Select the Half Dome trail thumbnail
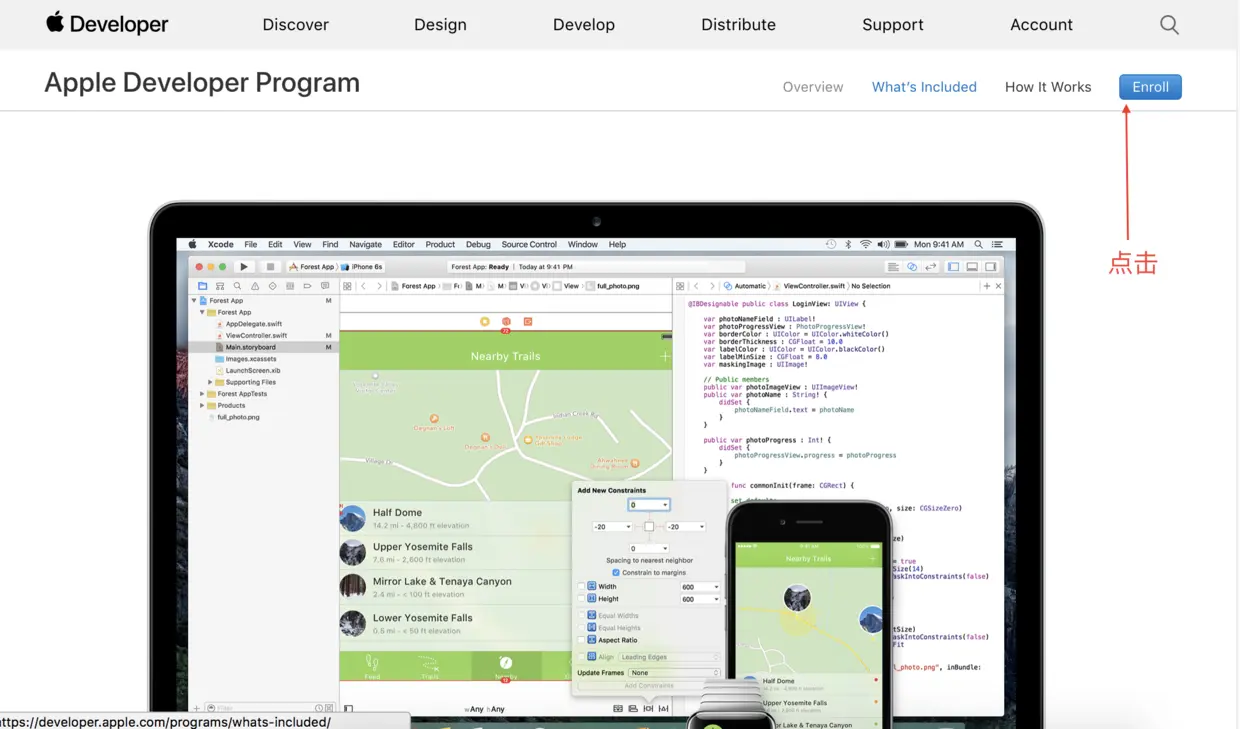 353,518
